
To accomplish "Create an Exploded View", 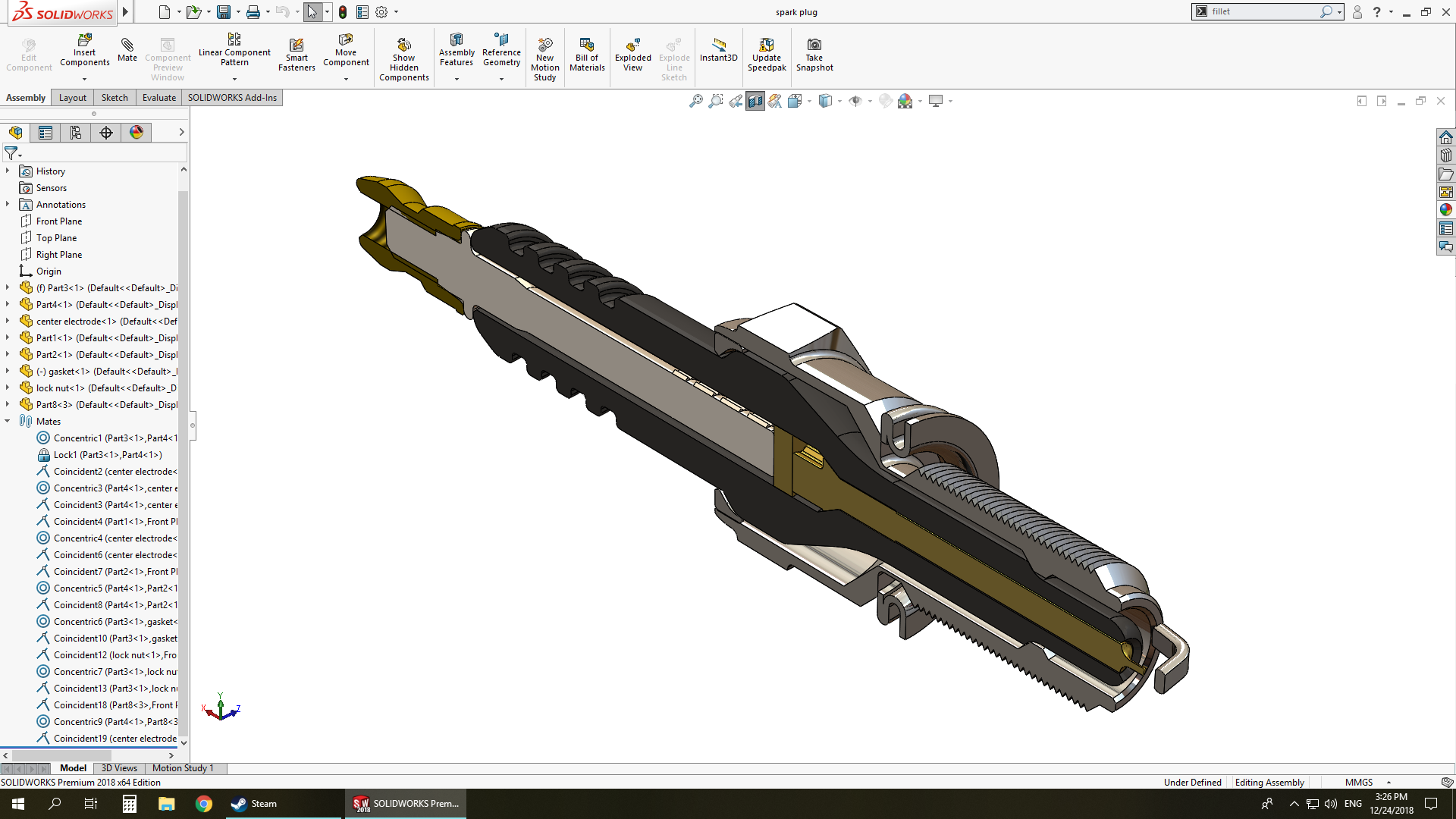I will pyautogui.click(x=633, y=55).
